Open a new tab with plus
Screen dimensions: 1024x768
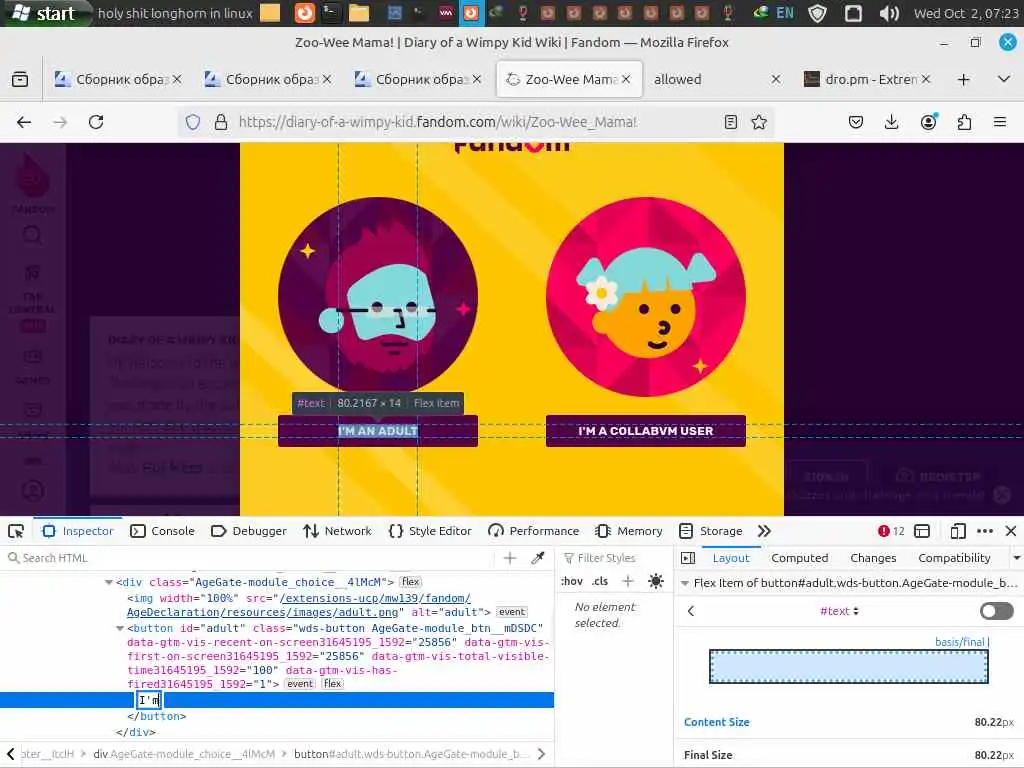click(963, 80)
